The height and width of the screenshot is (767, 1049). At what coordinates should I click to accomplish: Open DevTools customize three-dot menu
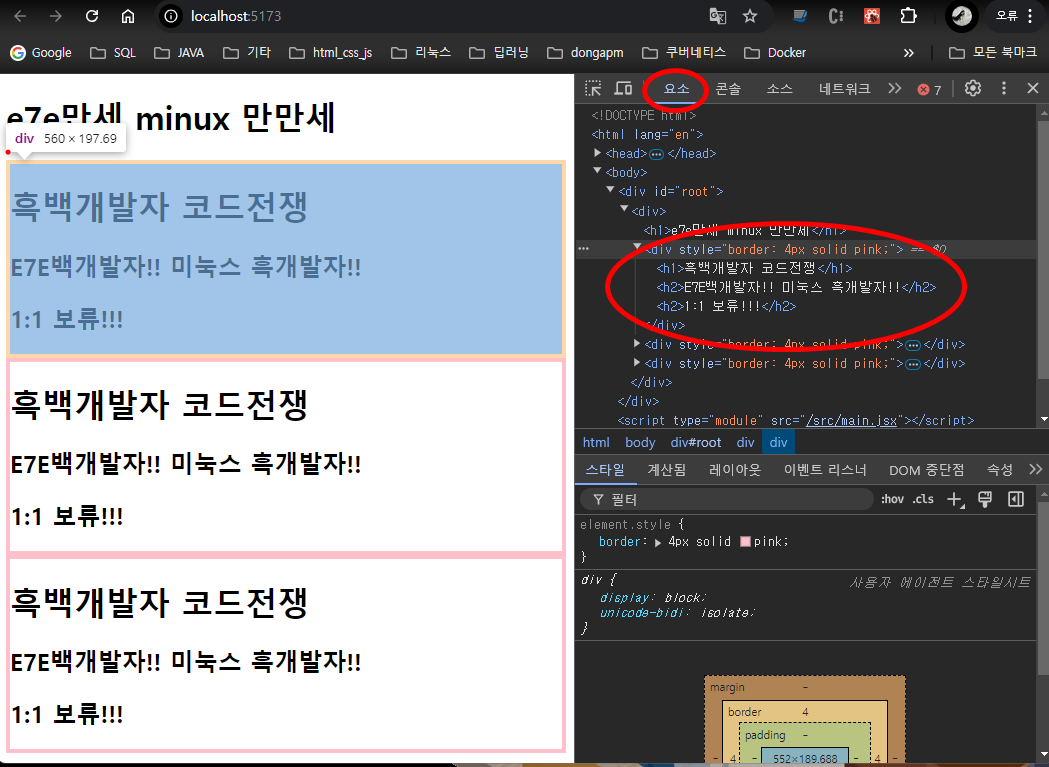1004,88
